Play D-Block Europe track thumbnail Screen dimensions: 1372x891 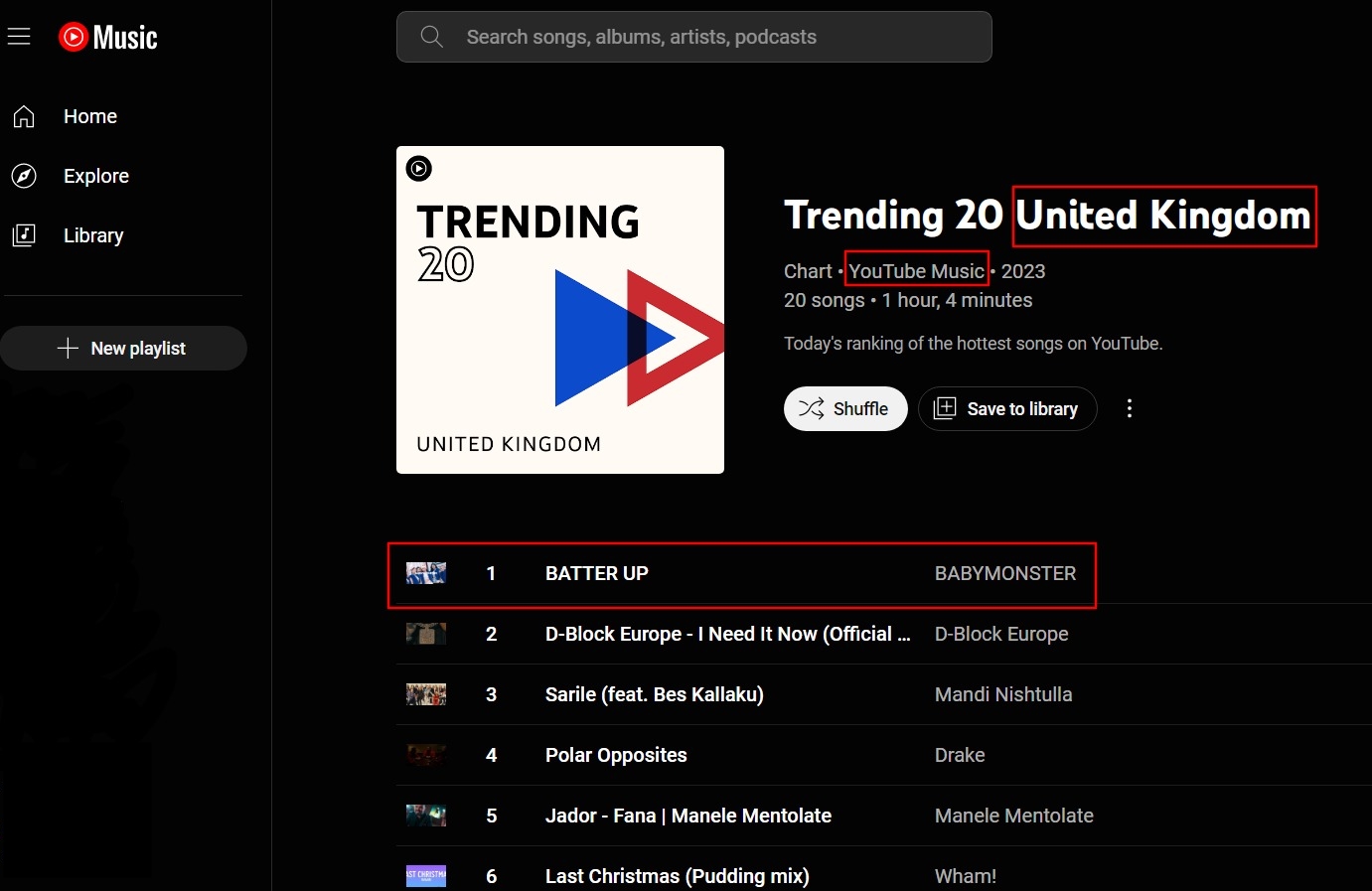426,634
